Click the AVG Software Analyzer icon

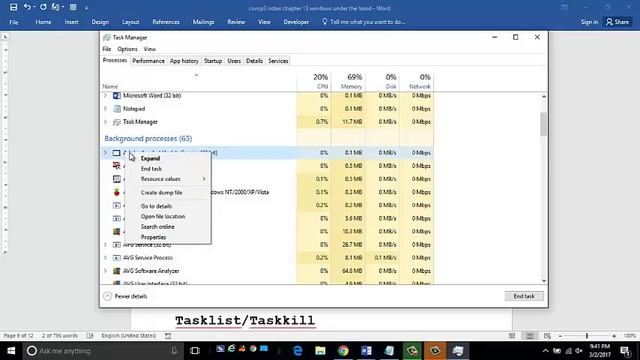click(117, 271)
